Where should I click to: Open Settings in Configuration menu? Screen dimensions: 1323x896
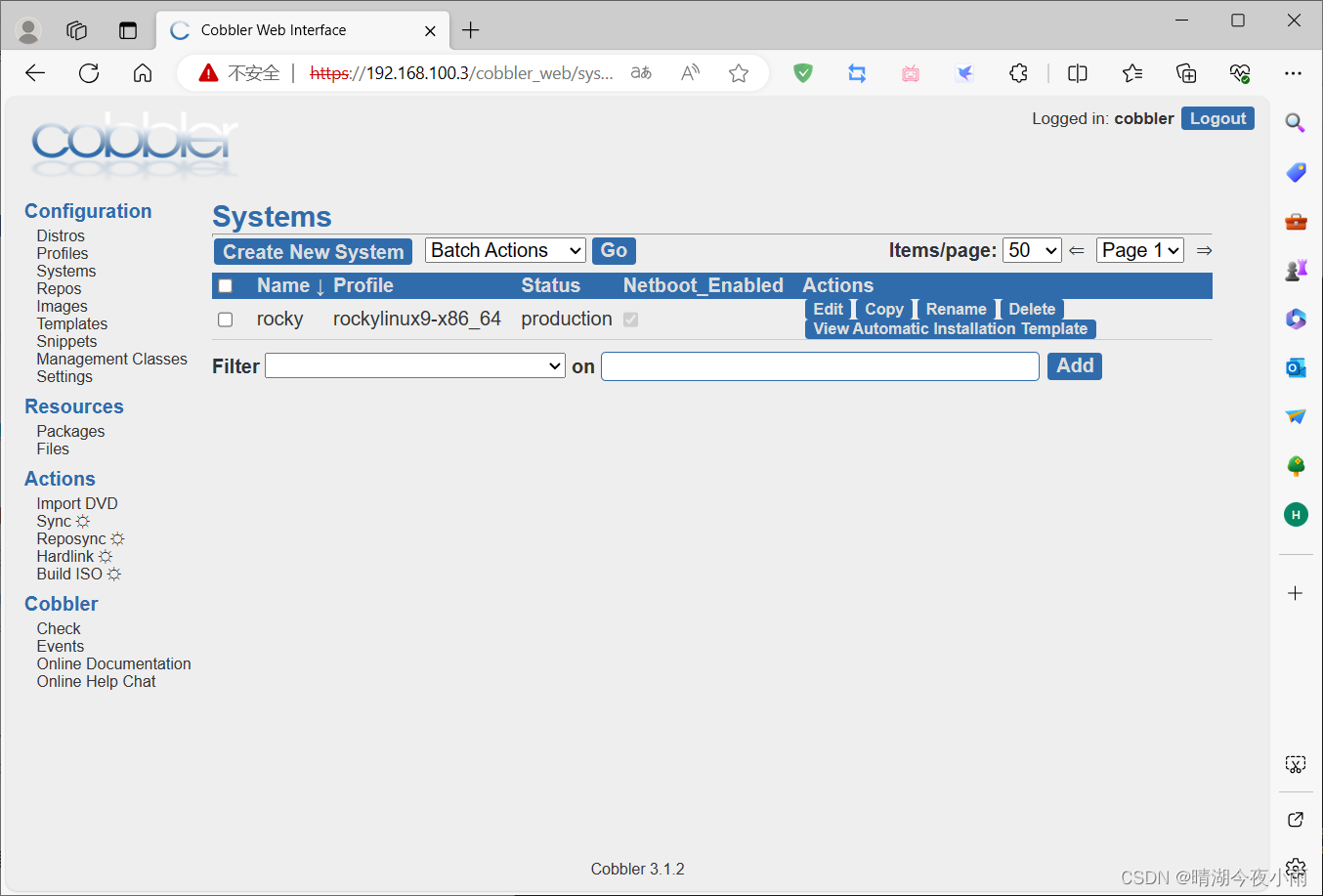[64, 377]
